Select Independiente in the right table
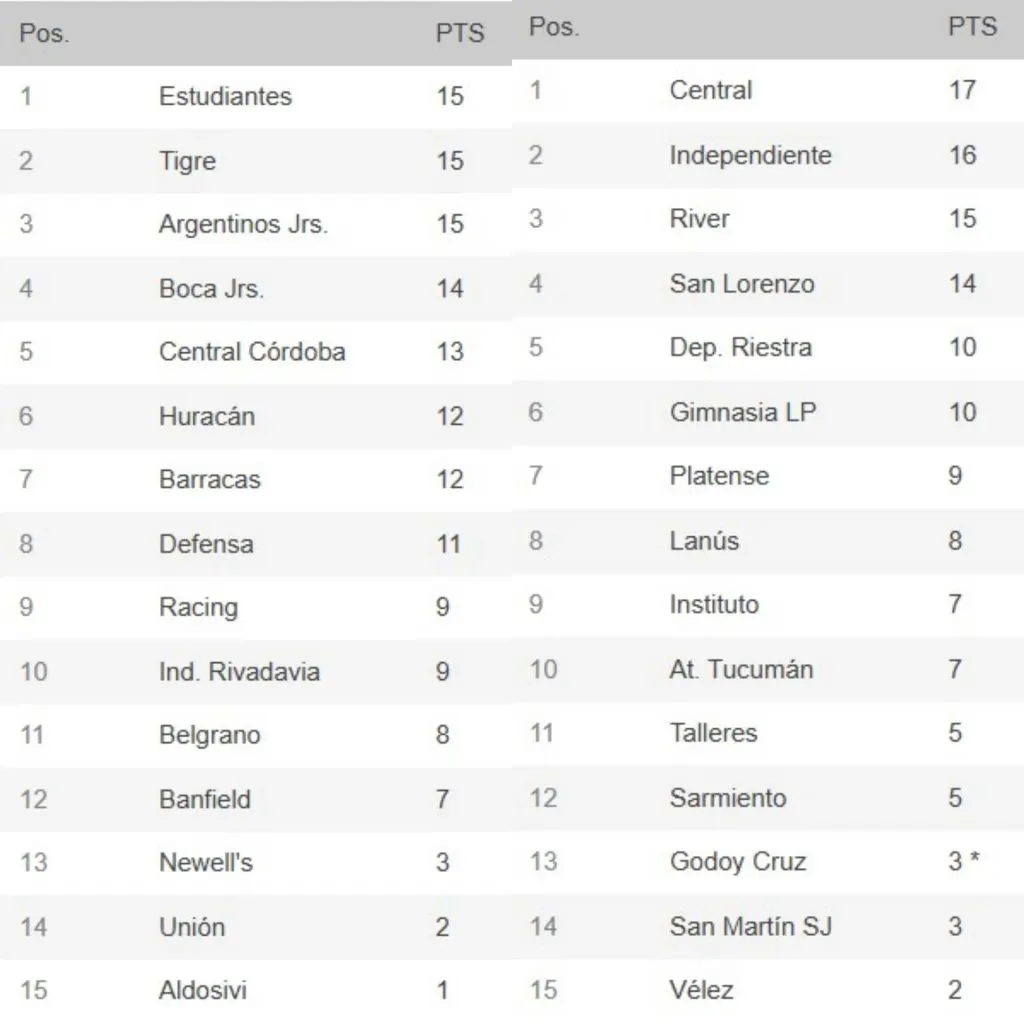Viewport: 1024px width, 1024px height. point(750,155)
